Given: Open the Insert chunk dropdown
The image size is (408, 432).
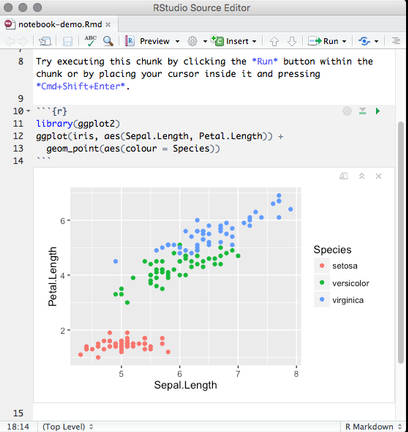Looking at the screenshot, I should (234, 41).
